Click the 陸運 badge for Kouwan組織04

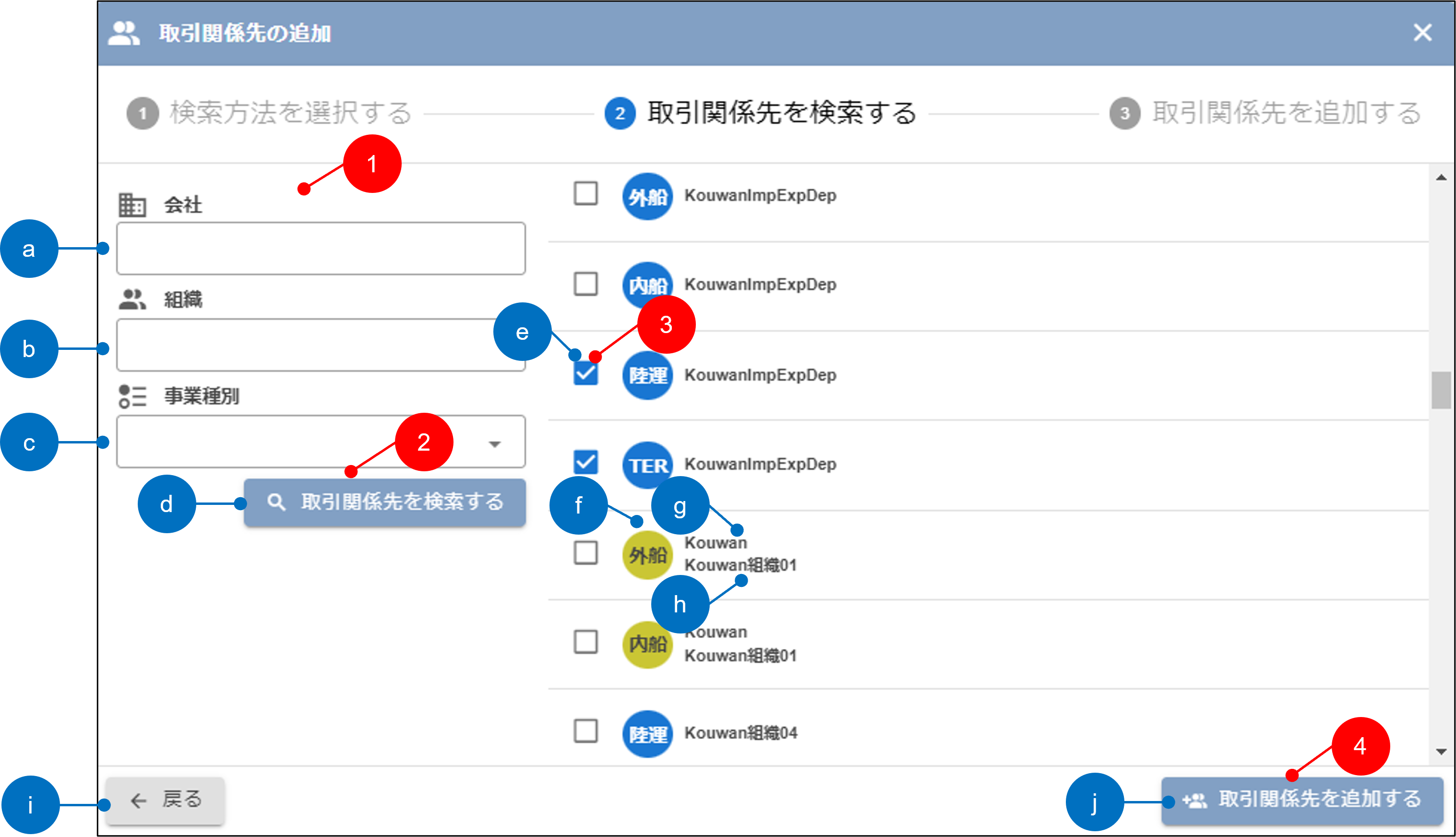[647, 734]
